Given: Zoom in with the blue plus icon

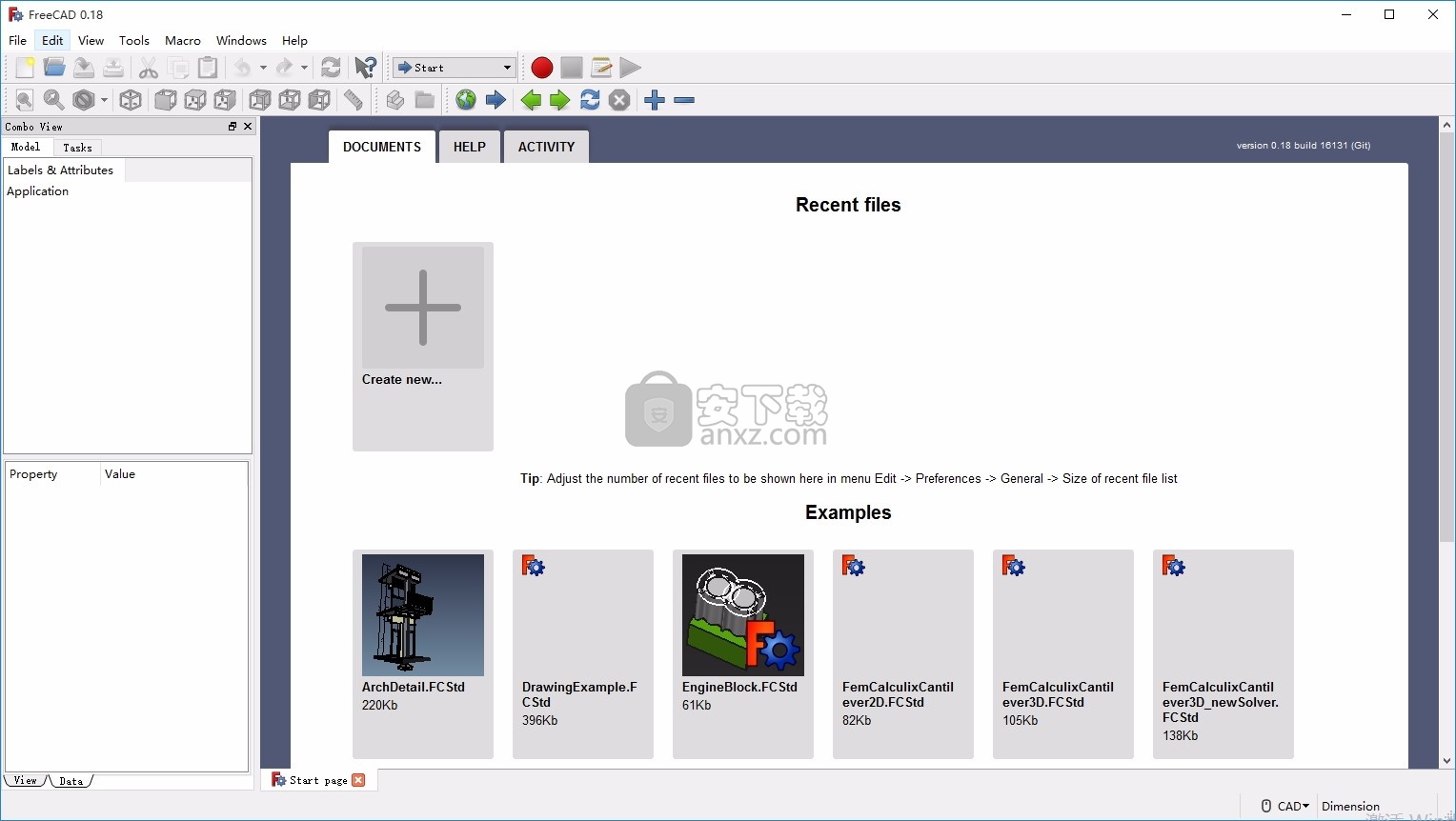Looking at the screenshot, I should (655, 100).
